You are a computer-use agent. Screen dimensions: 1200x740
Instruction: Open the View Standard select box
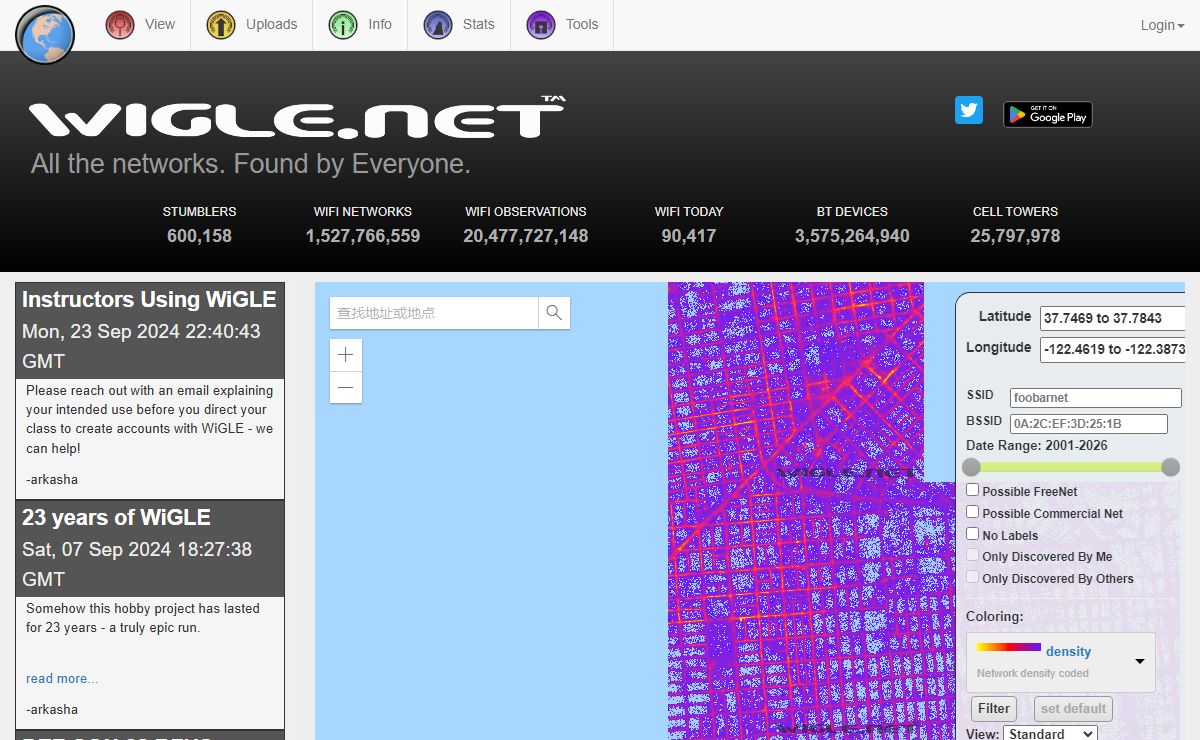[1050, 734]
